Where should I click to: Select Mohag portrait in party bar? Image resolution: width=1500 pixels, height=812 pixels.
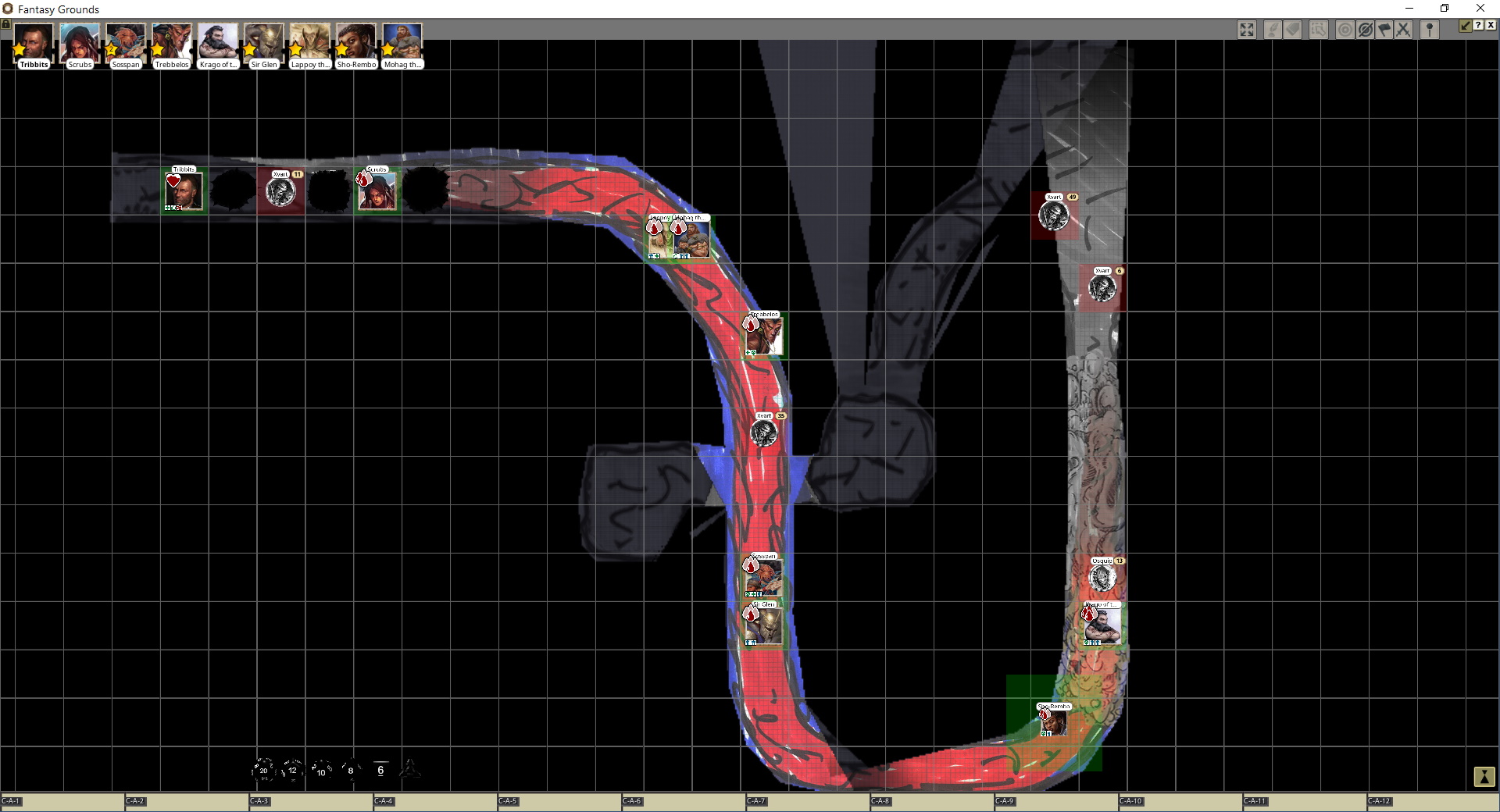[402, 45]
